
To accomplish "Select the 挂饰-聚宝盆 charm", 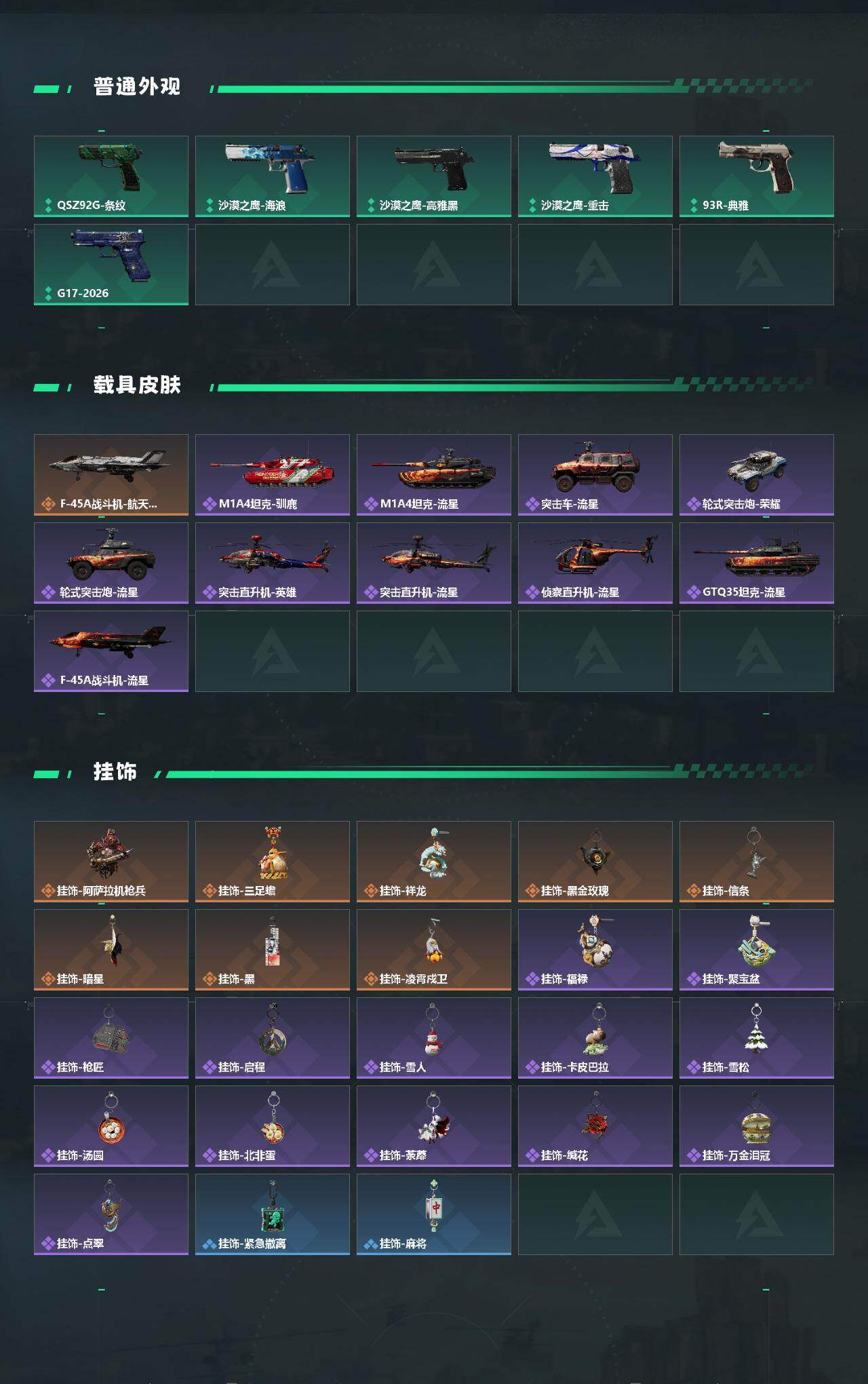I will 757,950.
